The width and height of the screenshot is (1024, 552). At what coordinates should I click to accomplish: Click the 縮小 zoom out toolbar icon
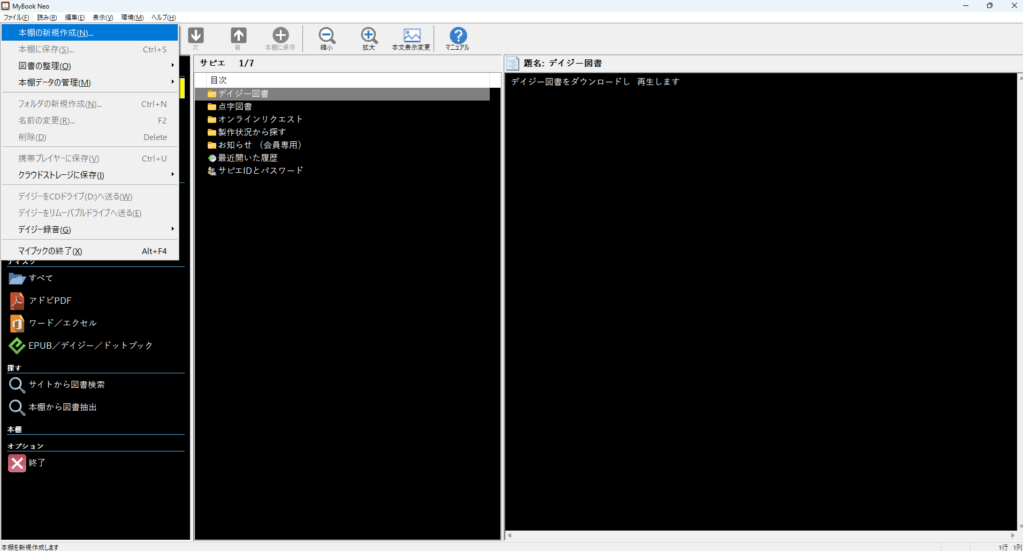tap(326, 38)
